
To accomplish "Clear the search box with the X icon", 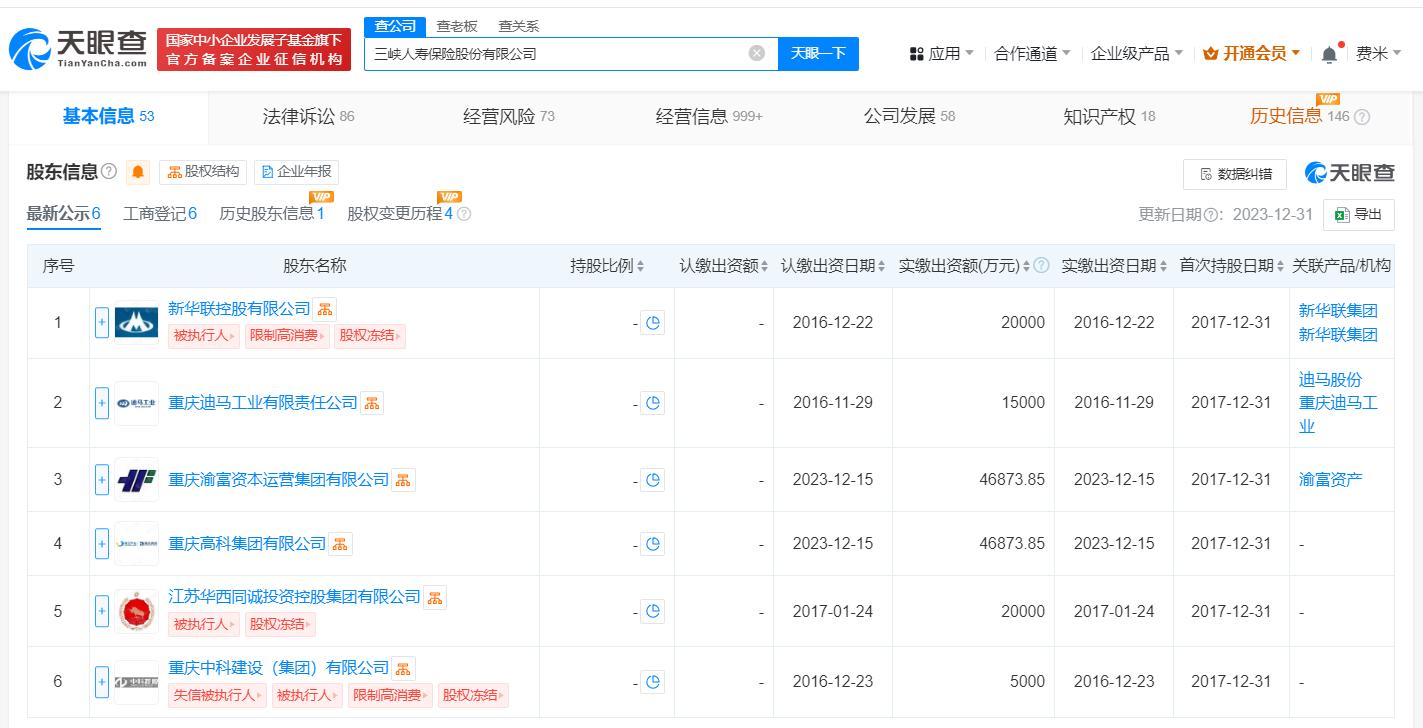I will (757, 53).
